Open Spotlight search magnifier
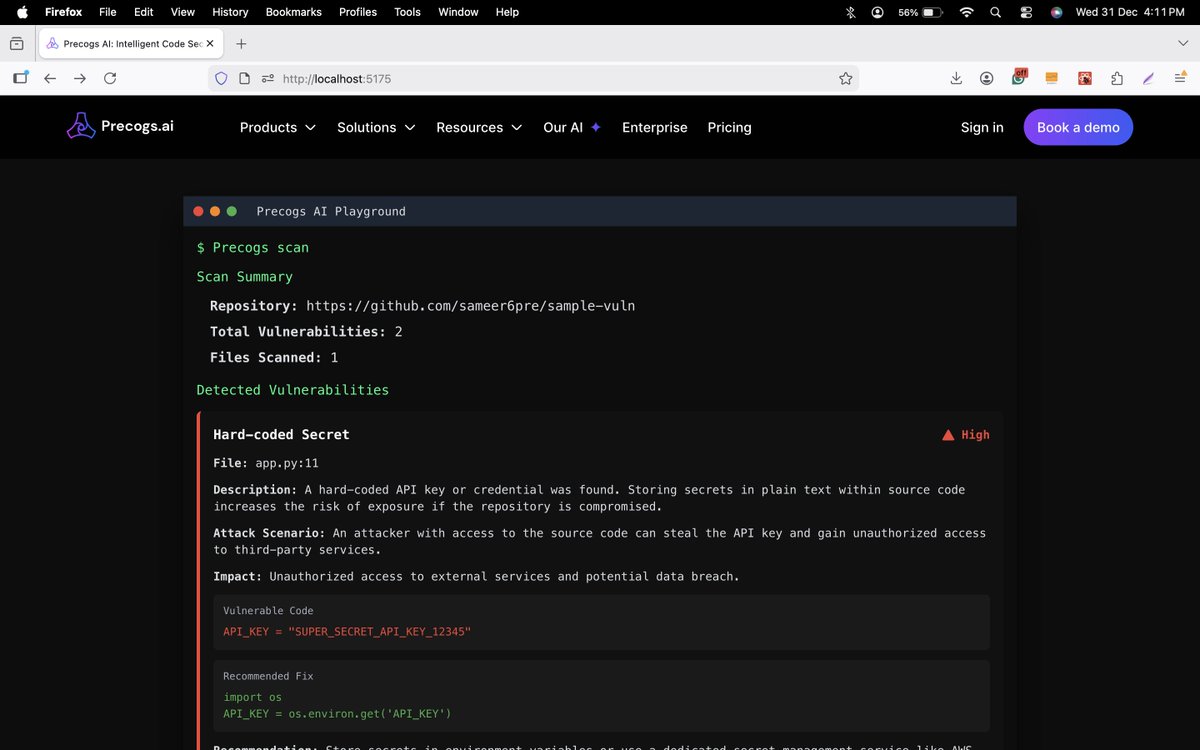The width and height of the screenshot is (1200, 750). (x=995, y=12)
